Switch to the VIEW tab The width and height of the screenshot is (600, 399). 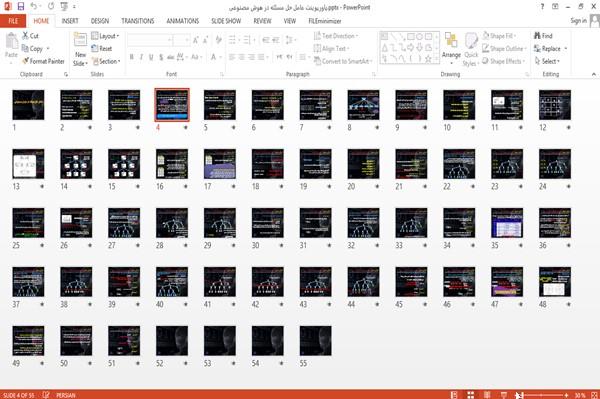coord(290,21)
